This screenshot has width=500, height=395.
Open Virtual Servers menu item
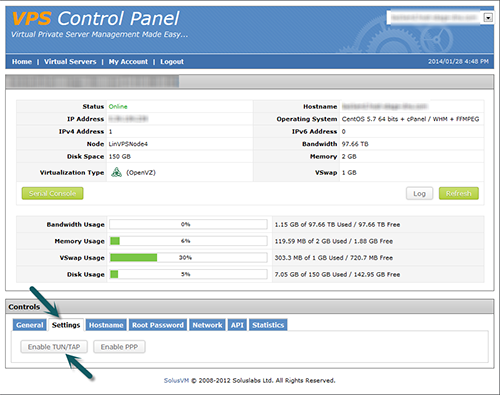(70, 62)
